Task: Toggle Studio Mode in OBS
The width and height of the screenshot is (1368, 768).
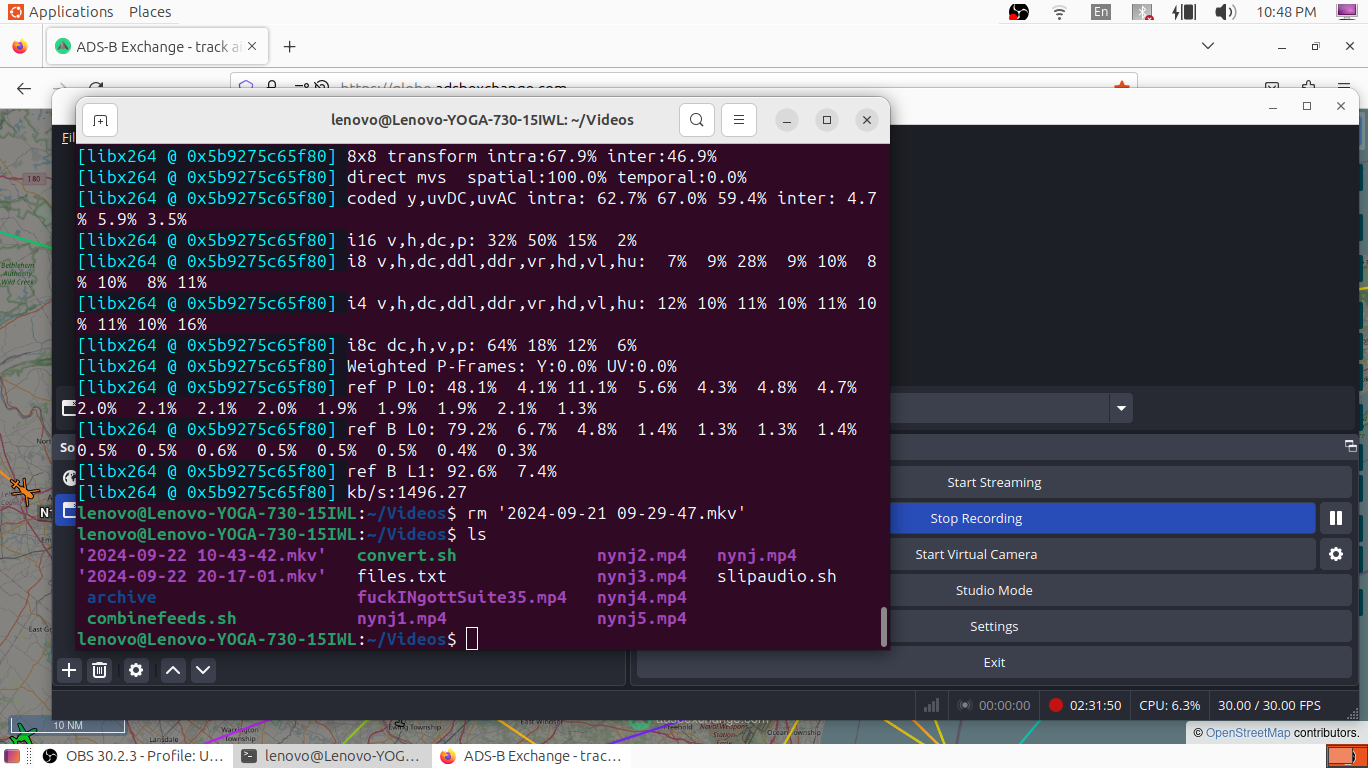Action: pos(994,590)
